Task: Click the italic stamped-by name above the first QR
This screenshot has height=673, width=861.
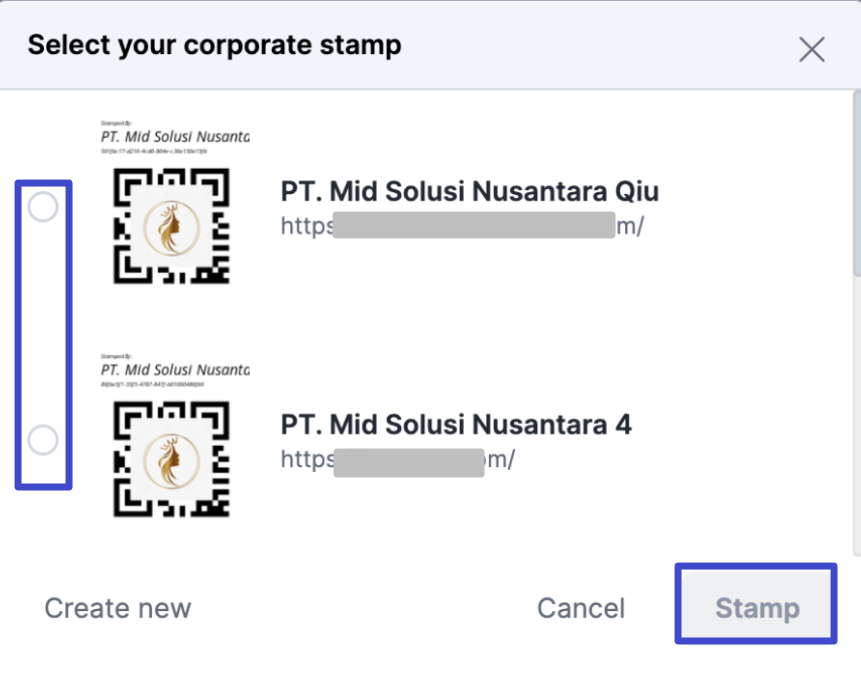Action: 175,136
